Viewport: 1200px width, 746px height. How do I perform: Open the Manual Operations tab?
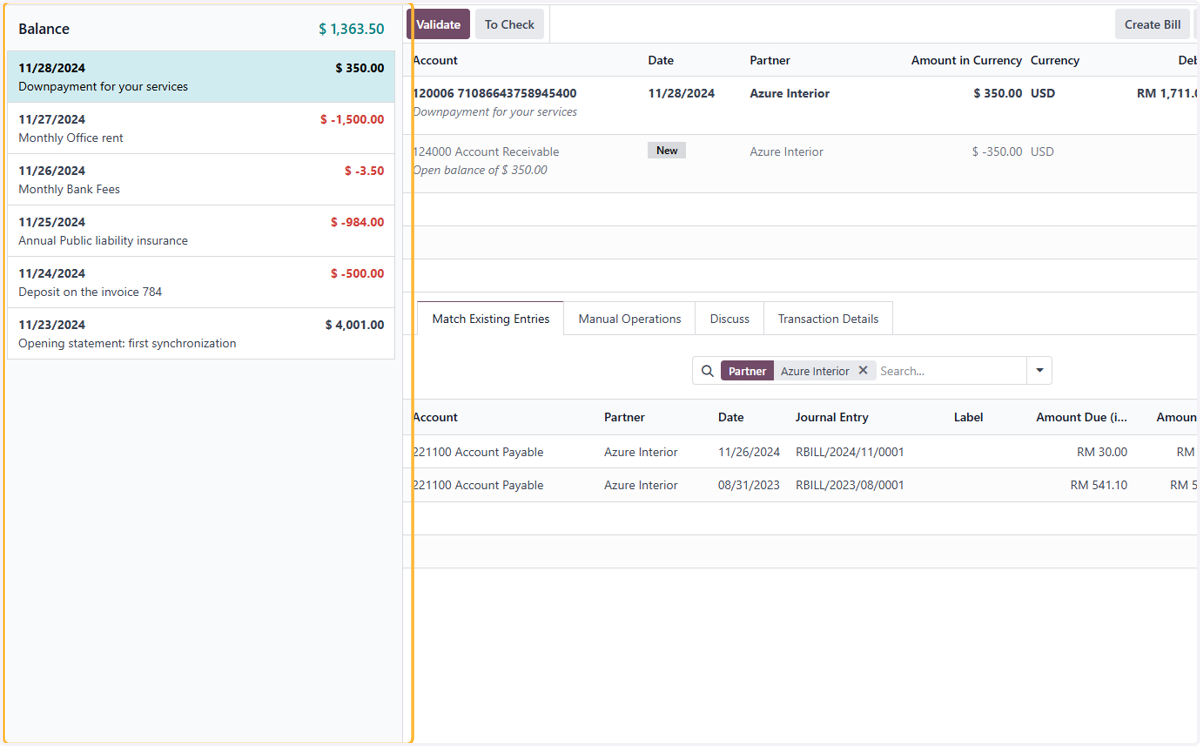pos(629,318)
